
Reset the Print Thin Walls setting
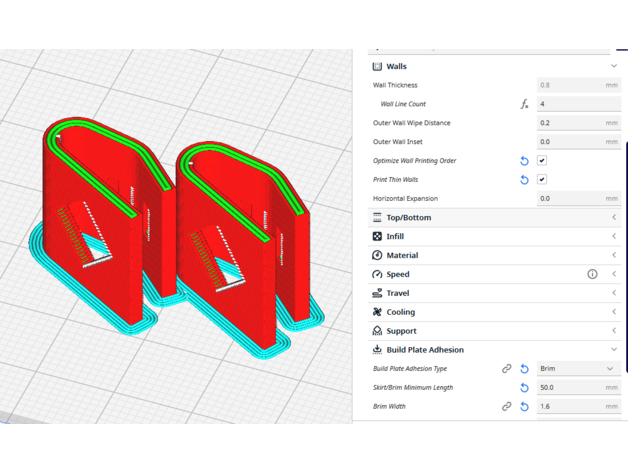click(524, 180)
